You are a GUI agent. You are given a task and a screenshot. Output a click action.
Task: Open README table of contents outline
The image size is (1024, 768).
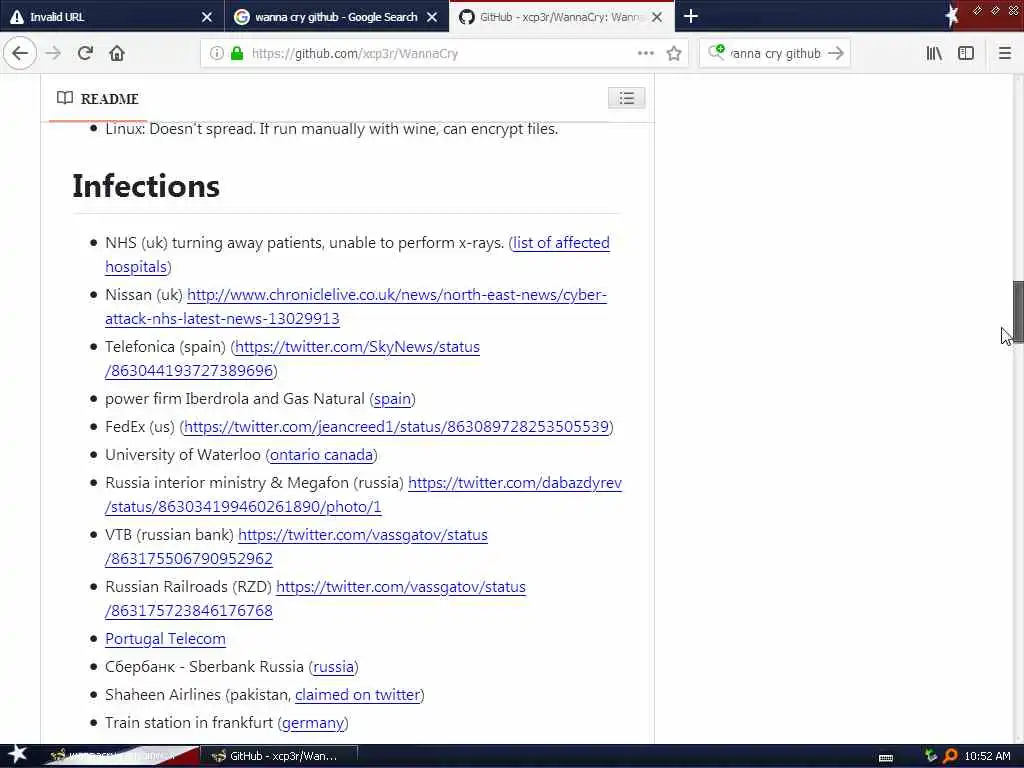(x=626, y=98)
